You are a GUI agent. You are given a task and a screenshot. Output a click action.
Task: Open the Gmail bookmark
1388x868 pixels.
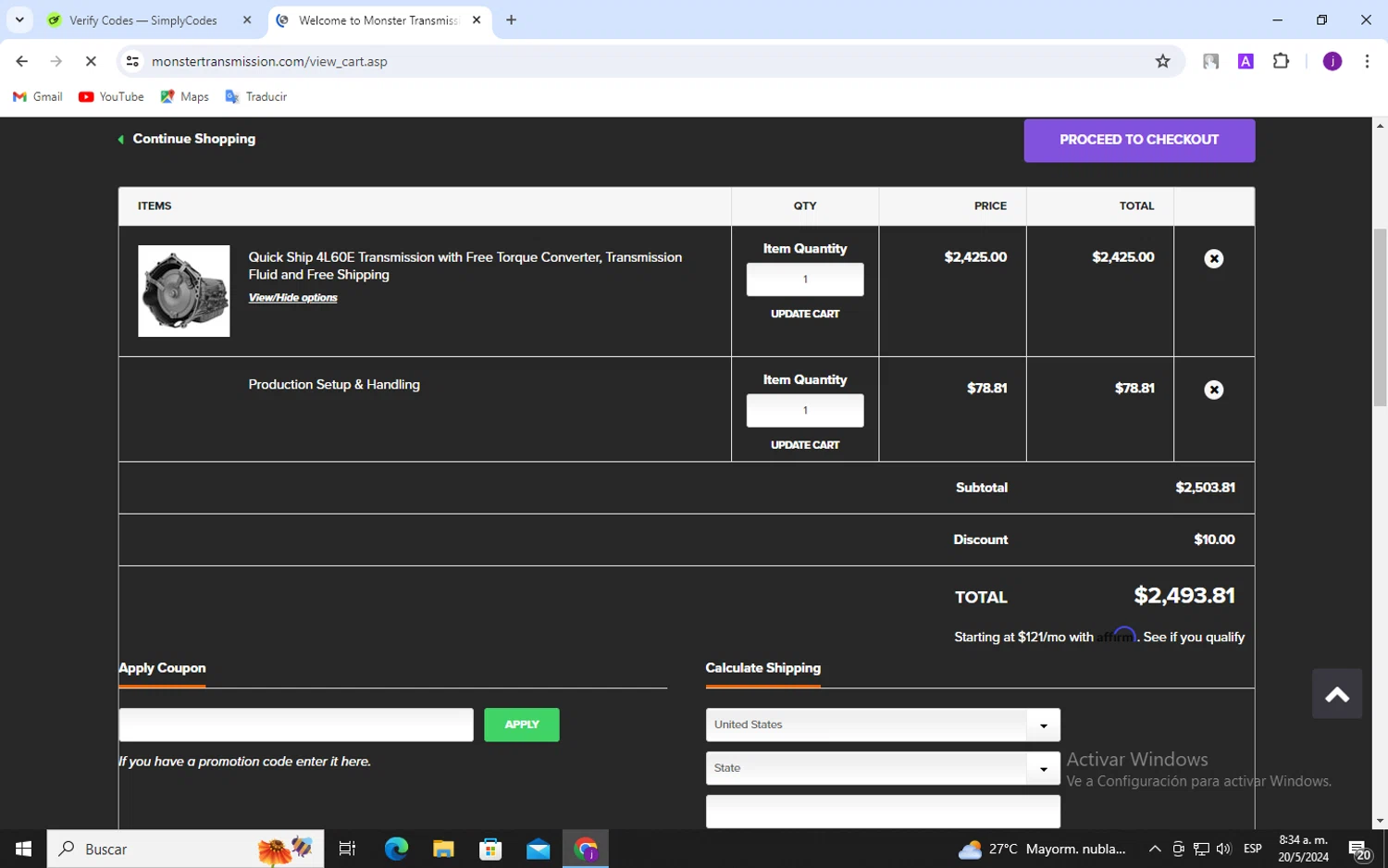point(38,97)
